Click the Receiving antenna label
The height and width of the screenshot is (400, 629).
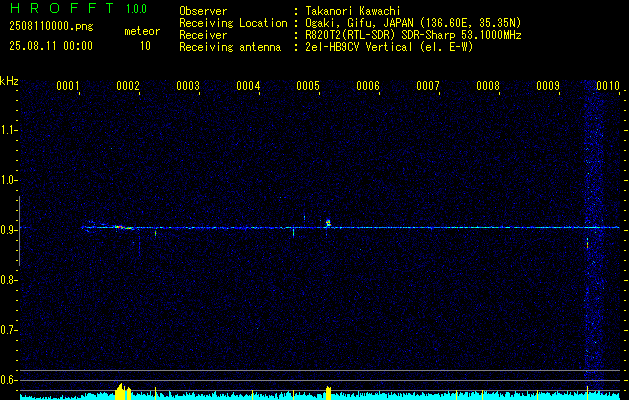[x=230, y=47]
